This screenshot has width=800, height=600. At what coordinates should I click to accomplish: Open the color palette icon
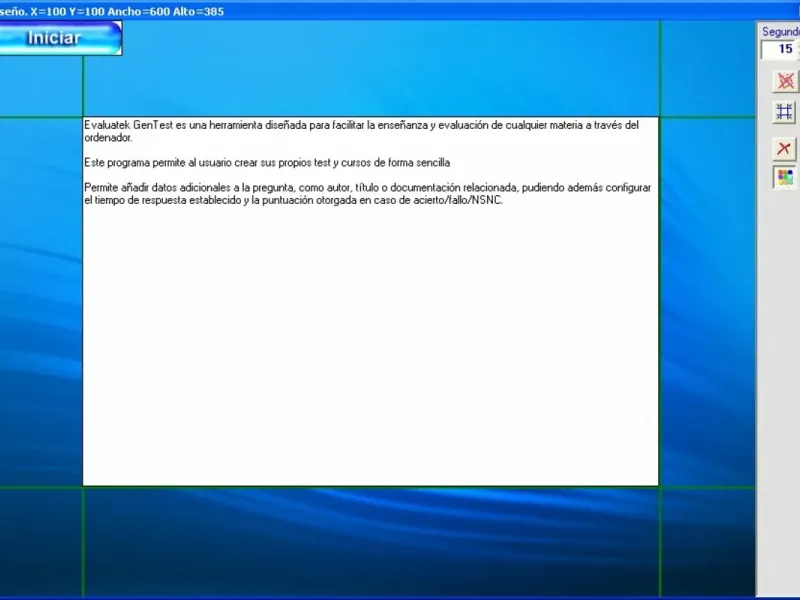(x=785, y=178)
